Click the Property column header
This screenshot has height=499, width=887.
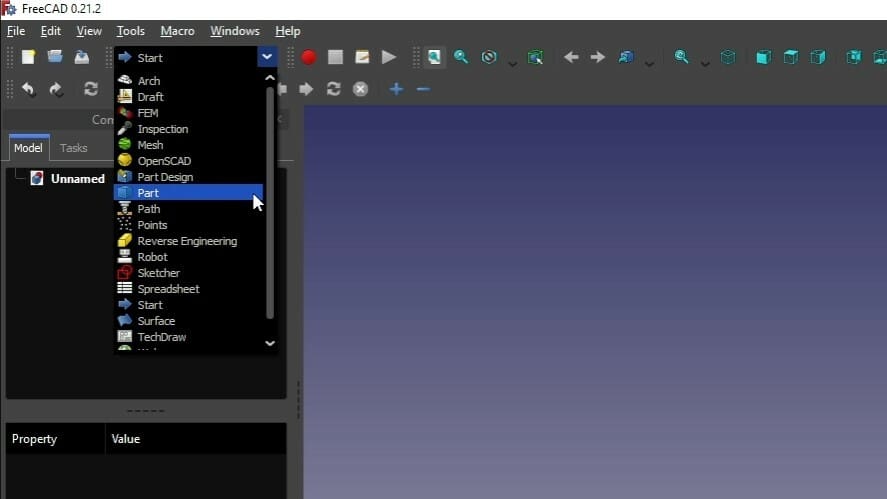coord(55,439)
